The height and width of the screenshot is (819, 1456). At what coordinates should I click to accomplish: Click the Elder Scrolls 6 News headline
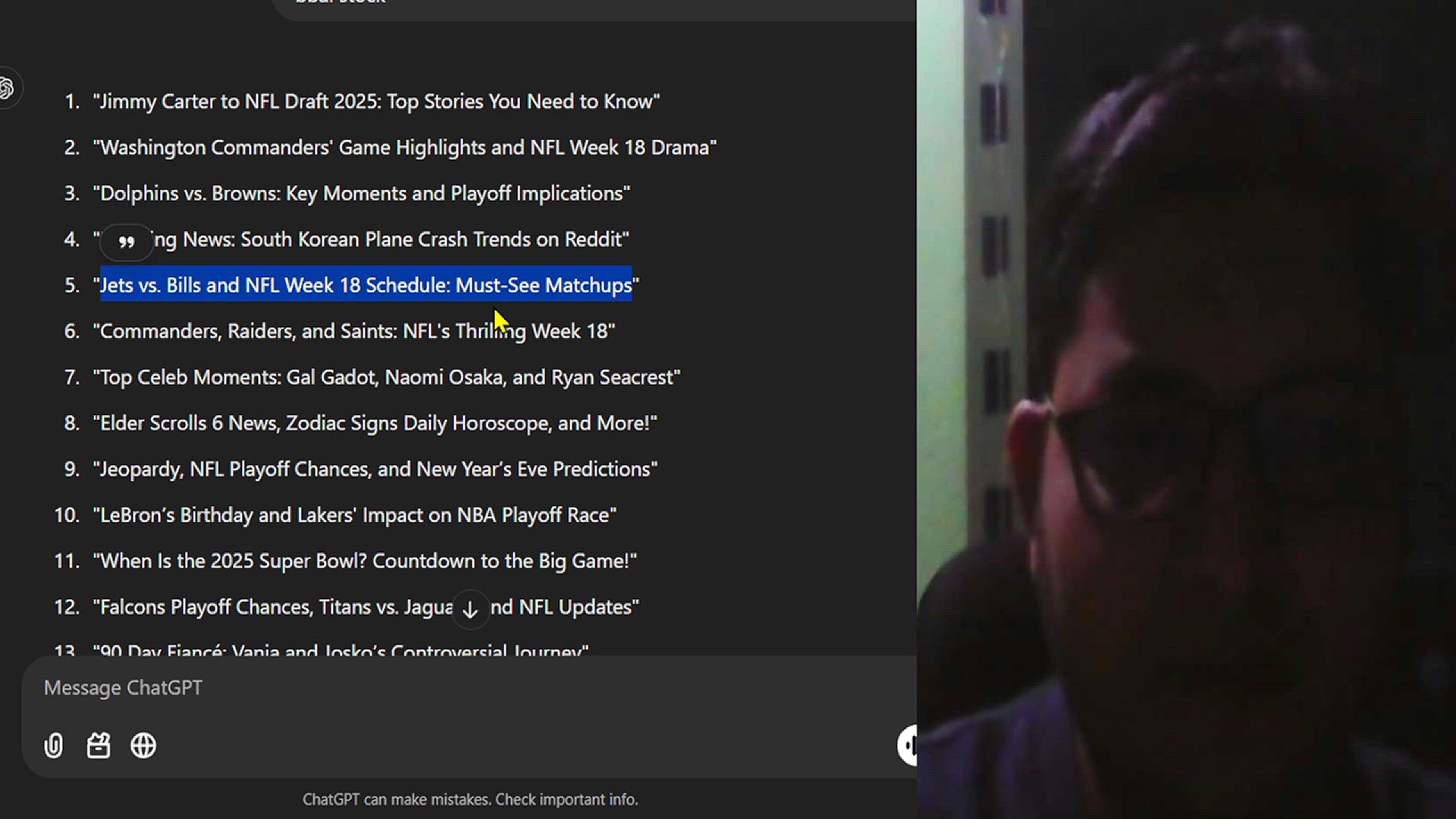375,423
